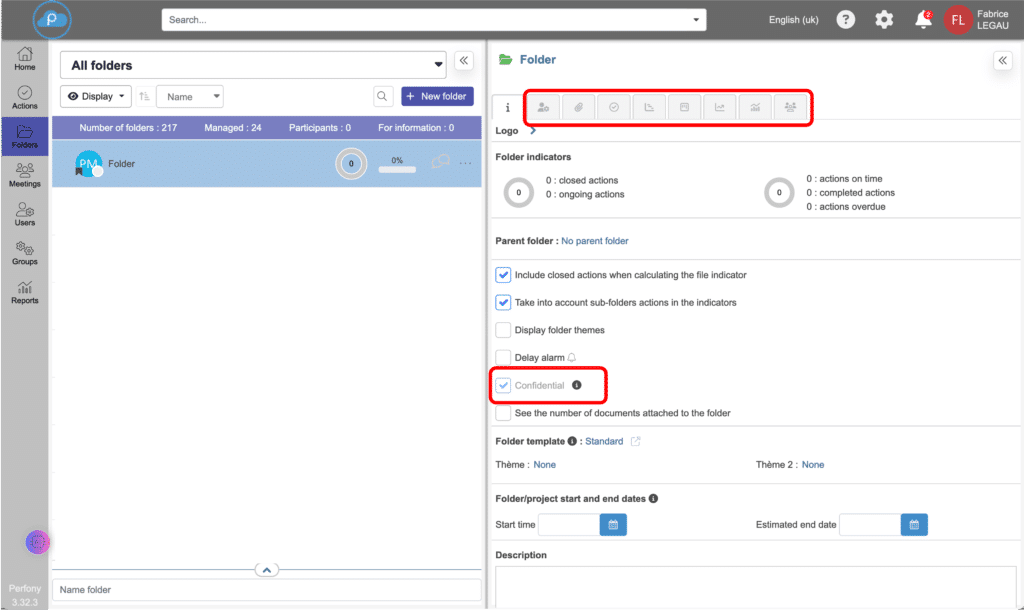
Task: Open the start time calendar picker
Action: pos(613,525)
